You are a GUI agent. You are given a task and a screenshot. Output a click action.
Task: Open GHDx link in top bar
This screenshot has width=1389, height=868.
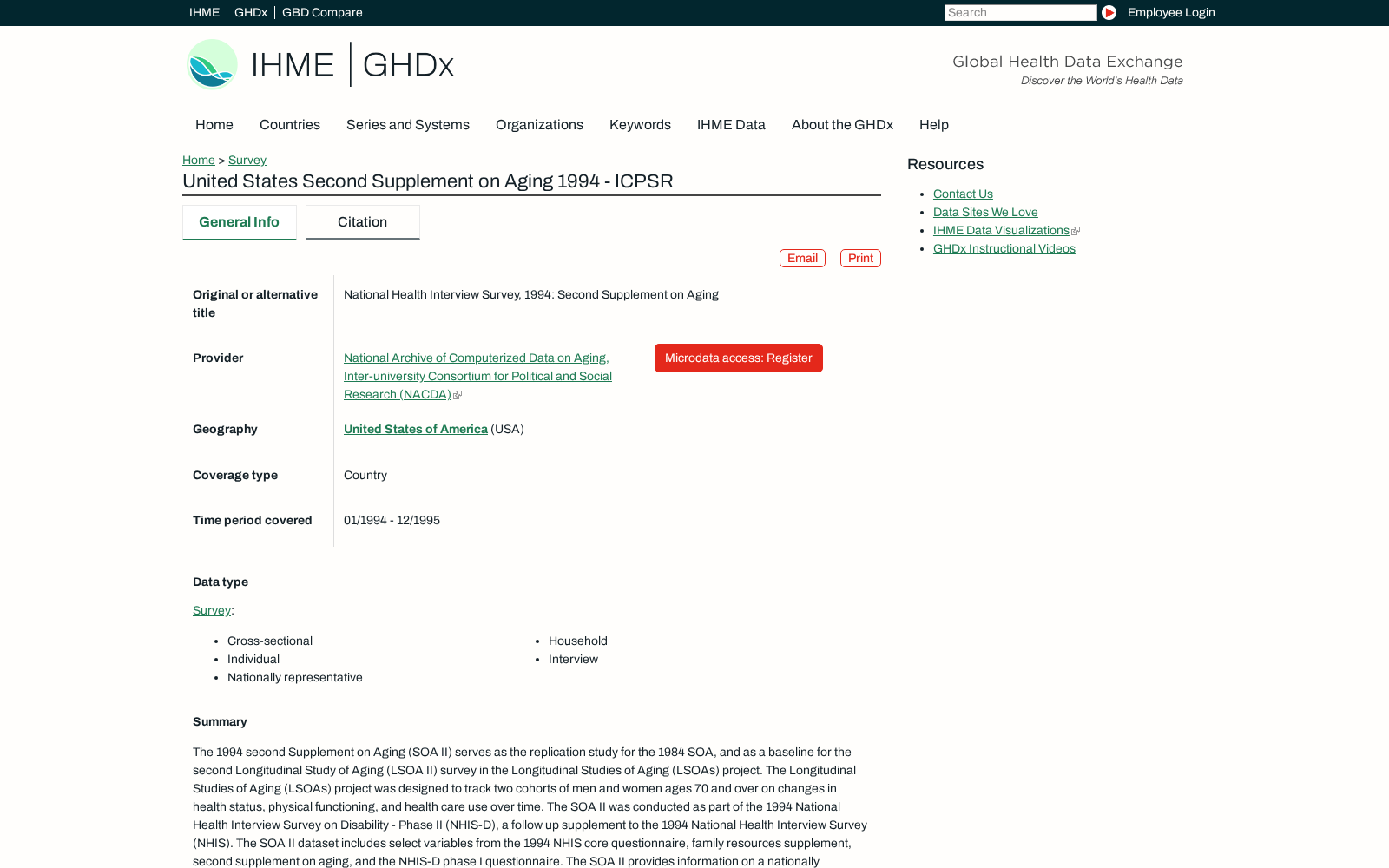click(x=251, y=12)
